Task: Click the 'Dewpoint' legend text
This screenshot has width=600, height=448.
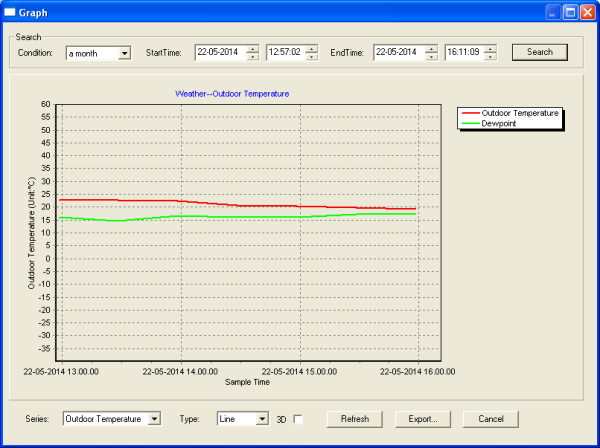Action: (x=499, y=124)
